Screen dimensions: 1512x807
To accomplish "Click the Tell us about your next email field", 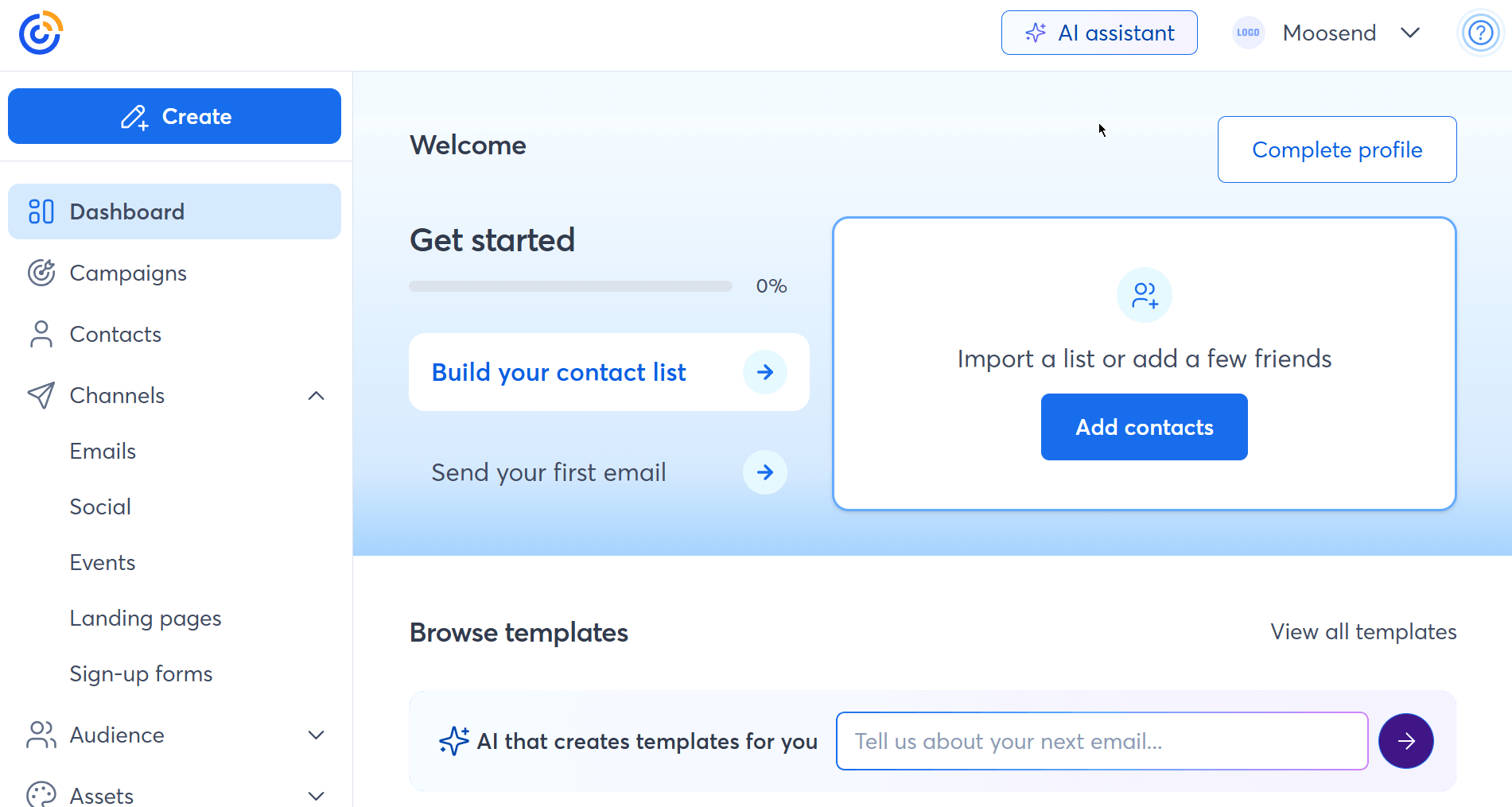I will click(x=1102, y=740).
